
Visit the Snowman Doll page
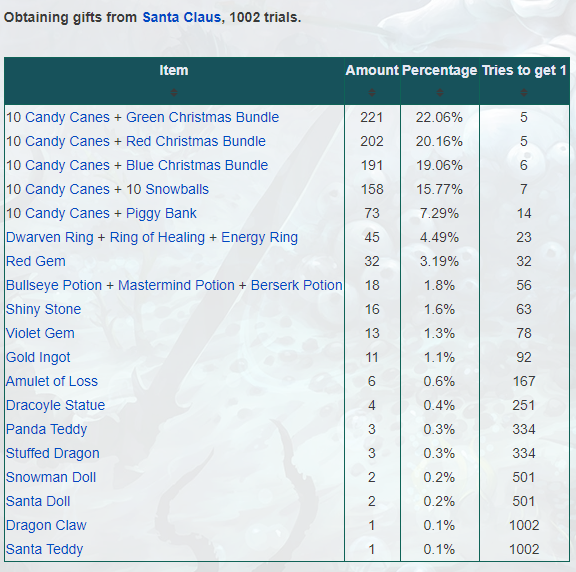tap(51, 477)
